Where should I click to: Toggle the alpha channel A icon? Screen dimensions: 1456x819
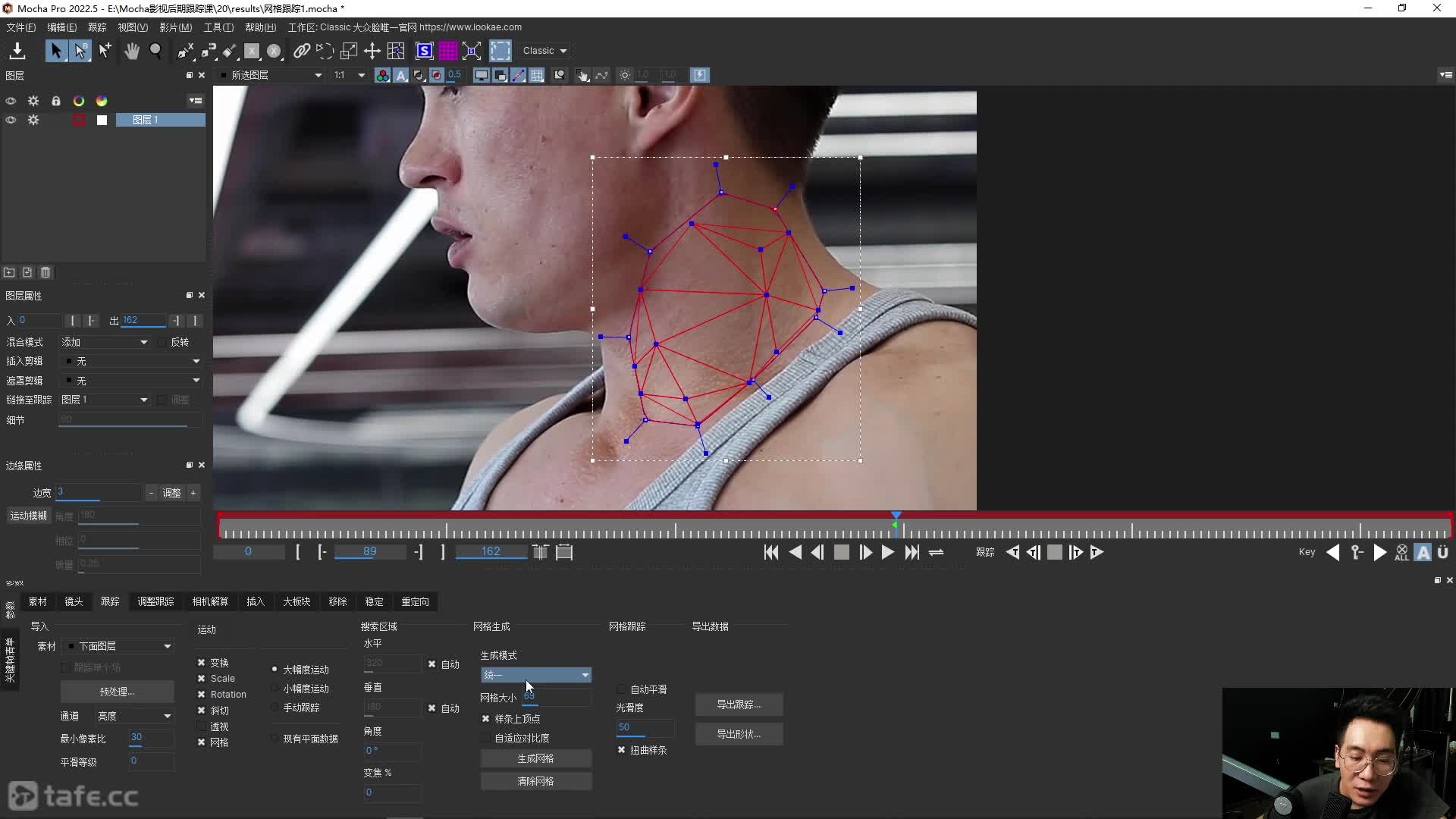click(401, 75)
